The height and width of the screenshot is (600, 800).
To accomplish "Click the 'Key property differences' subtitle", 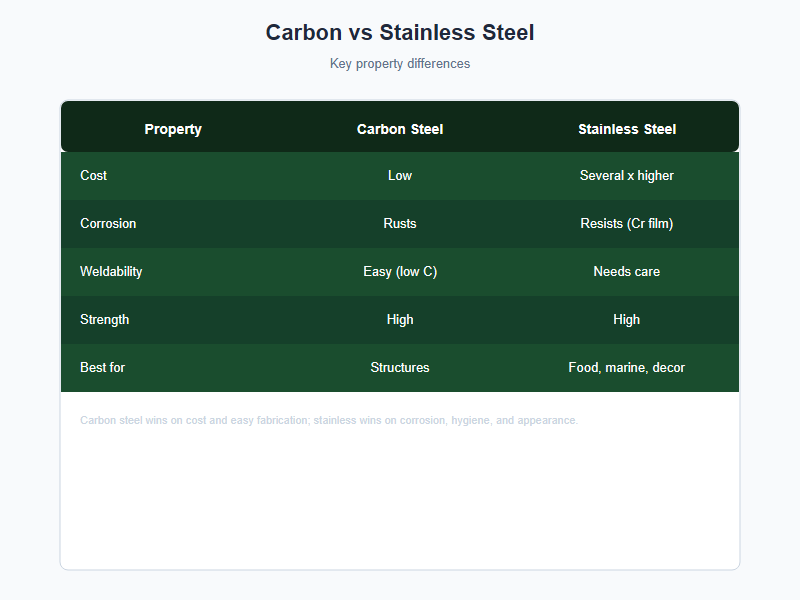I will (x=399, y=64).
